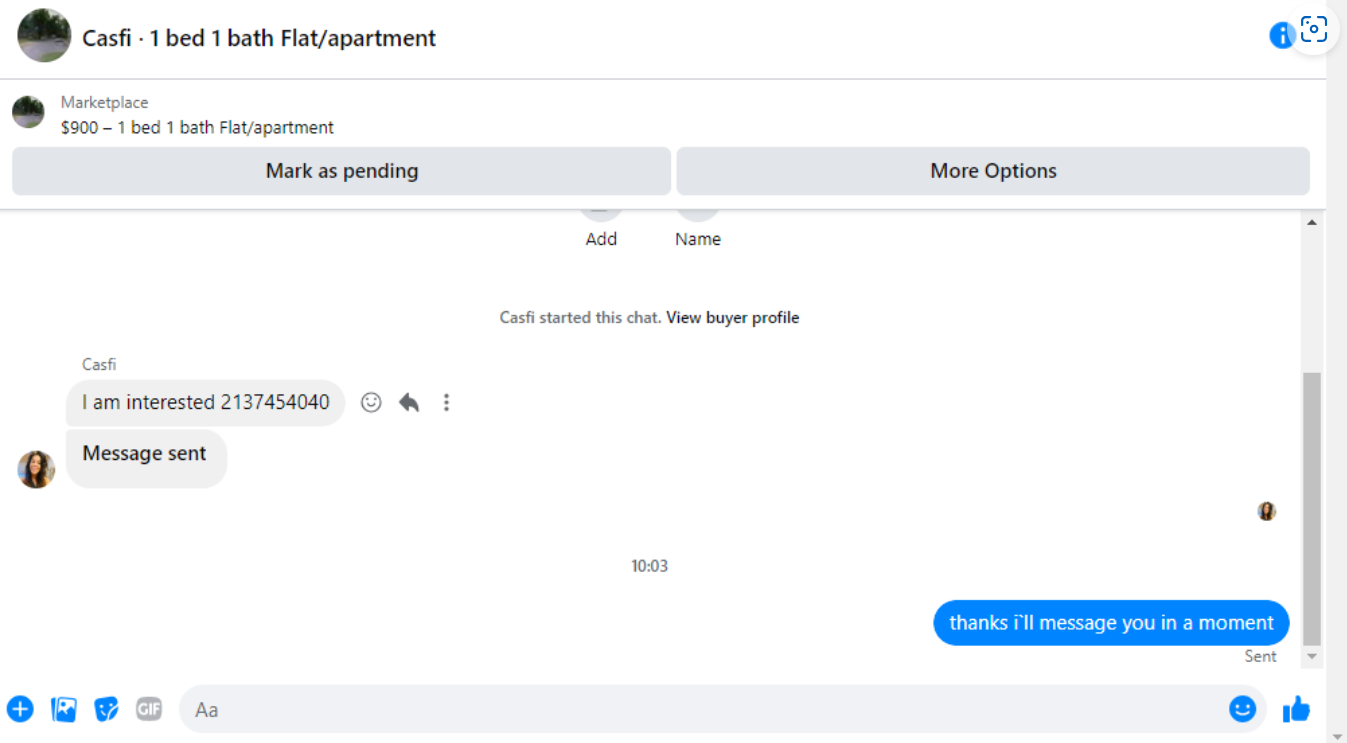Click the "thanks i'll message you" sent bubble
Viewport: 1347px width, 743px height.
click(1111, 623)
